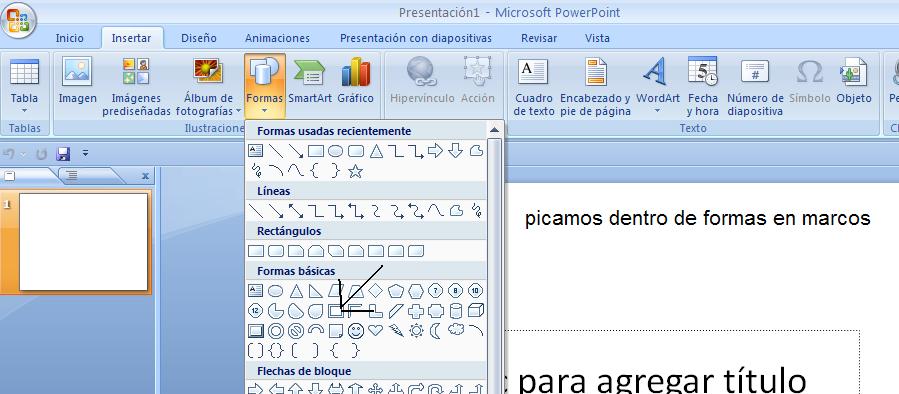The width and height of the screenshot is (899, 394).
Task: Click Fecha y hora button
Action: pyautogui.click(x=702, y=86)
